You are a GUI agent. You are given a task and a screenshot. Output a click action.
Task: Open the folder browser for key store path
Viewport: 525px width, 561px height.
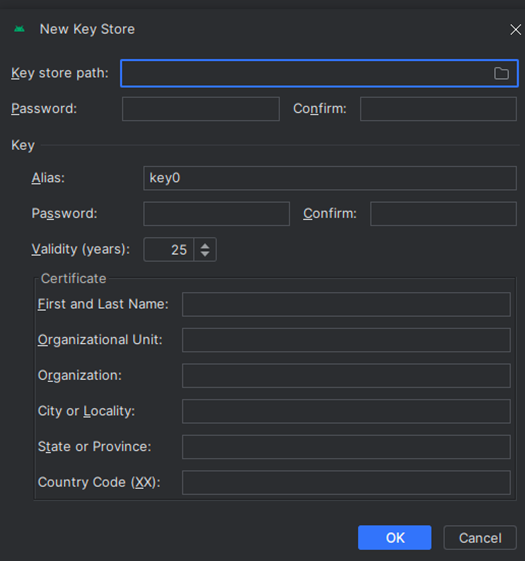coord(501,73)
